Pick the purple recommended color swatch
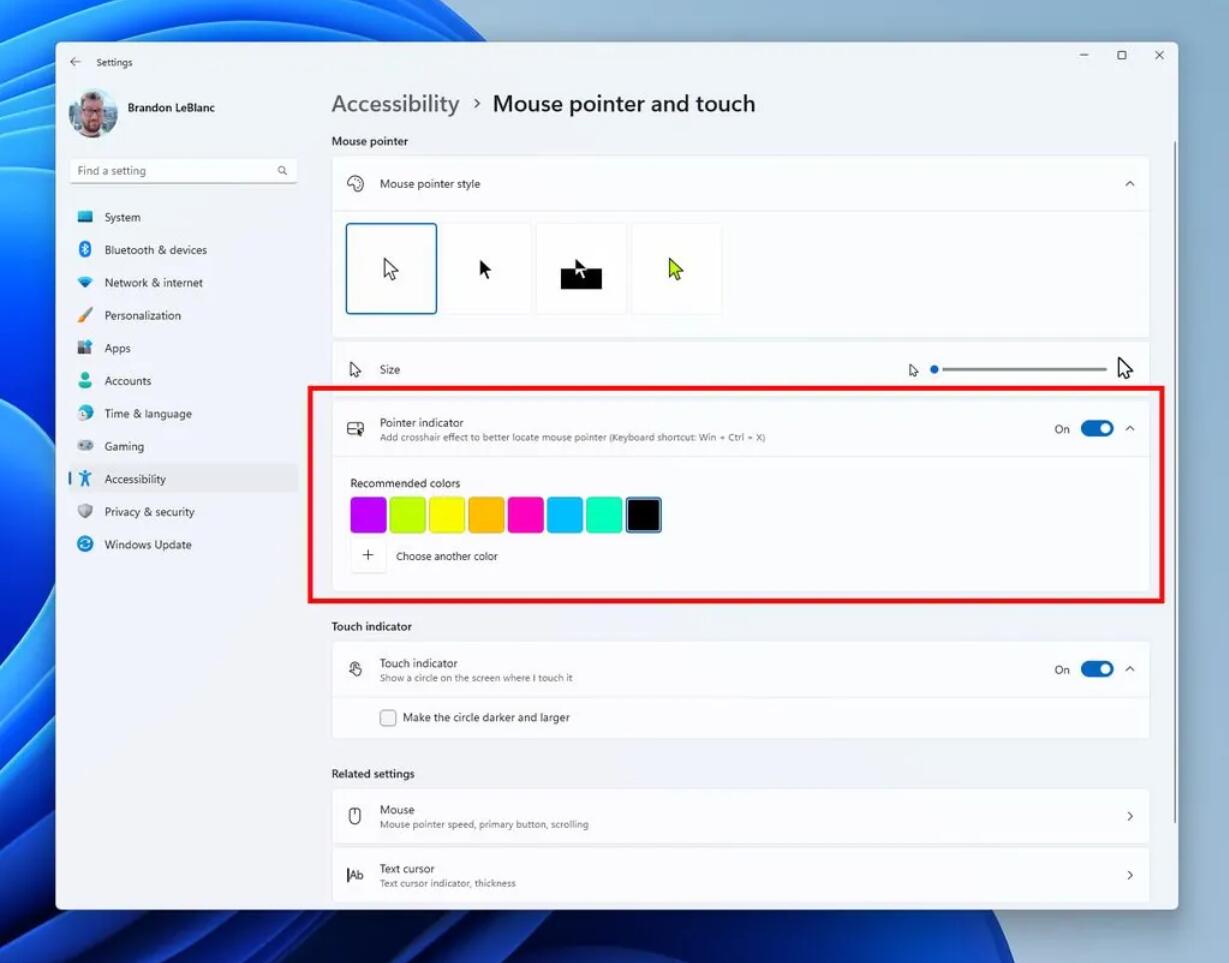The image size is (1229, 963). [368, 515]
